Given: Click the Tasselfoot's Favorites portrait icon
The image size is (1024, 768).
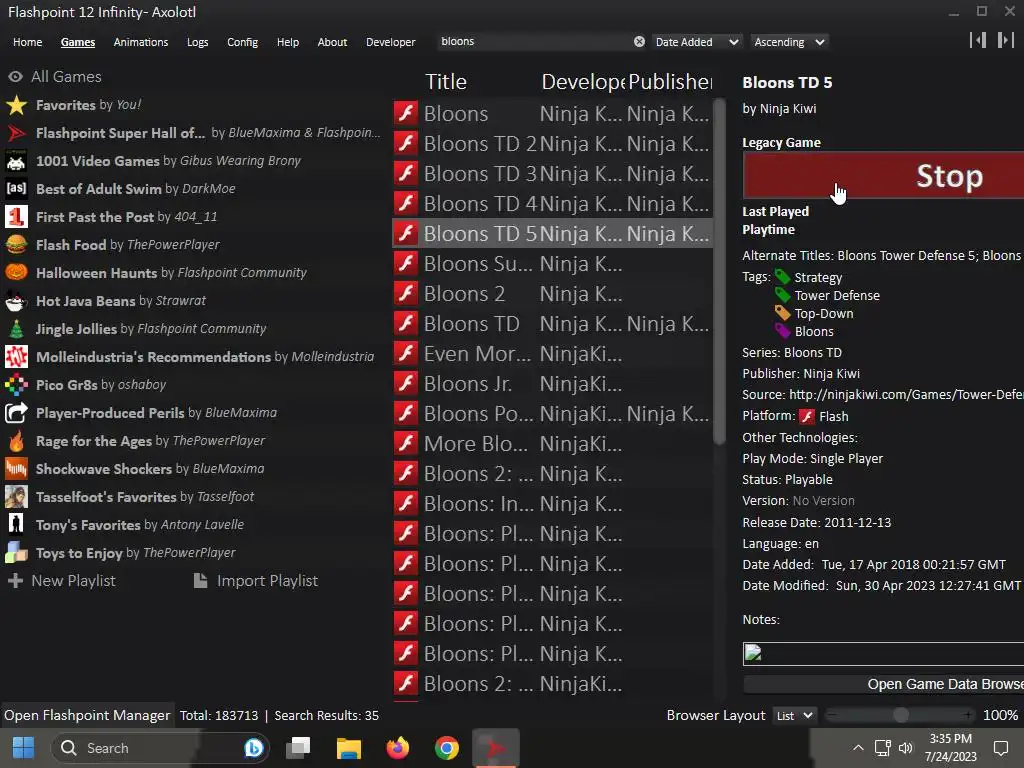Looking at the screenshot, I should [16, 497].
